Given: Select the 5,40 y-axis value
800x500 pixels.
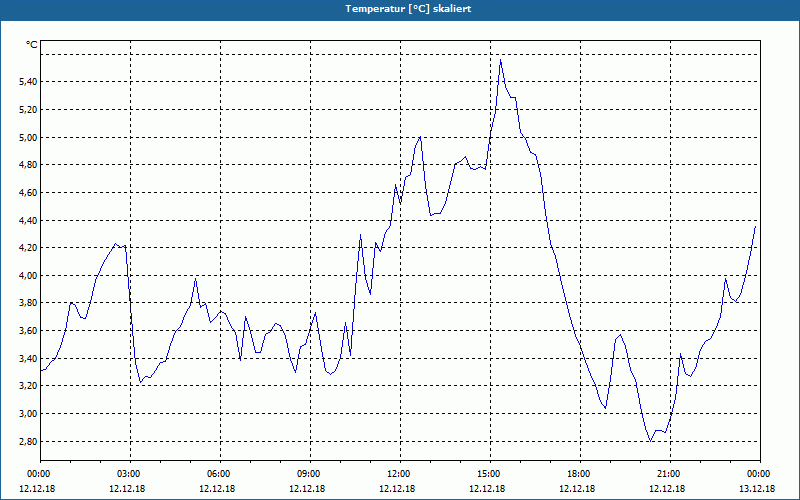Looking at the screenshot, I should 28,82.
